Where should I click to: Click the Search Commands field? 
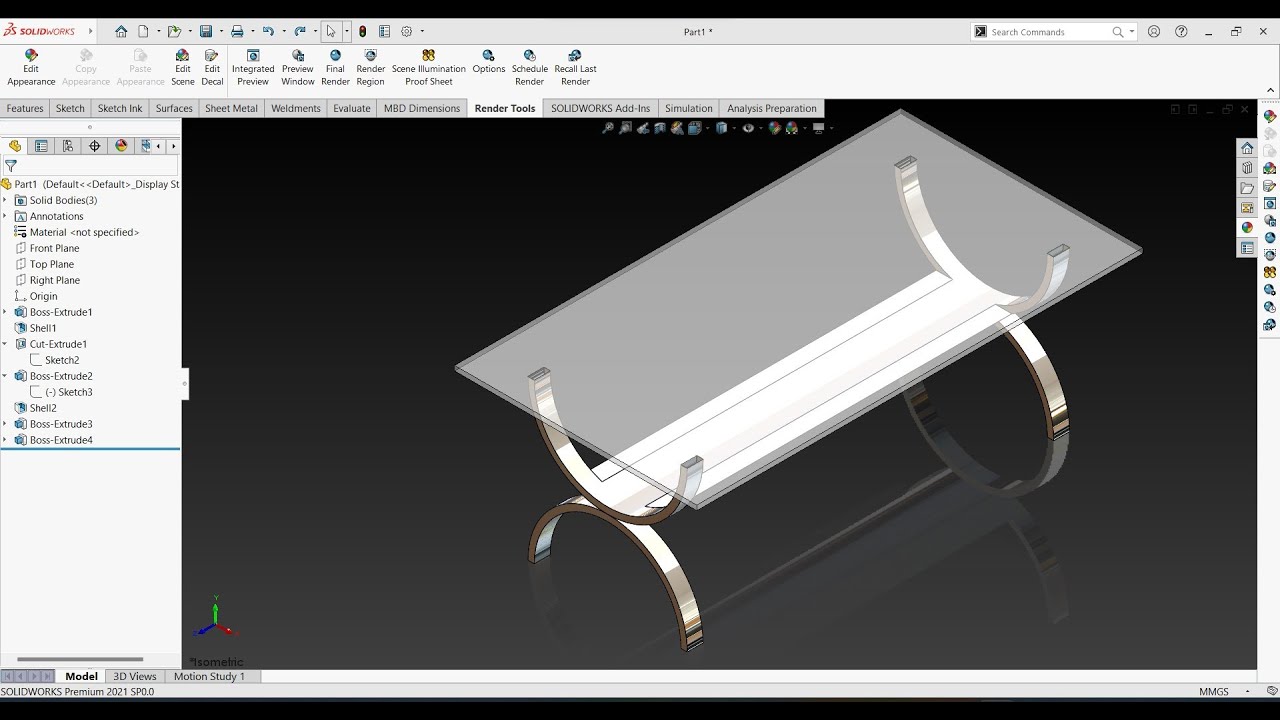click(1049, 32)
